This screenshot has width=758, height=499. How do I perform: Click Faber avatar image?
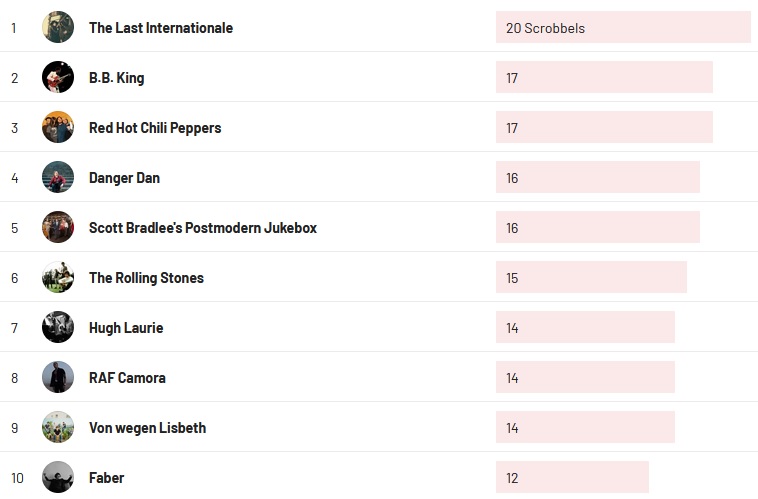tap(58, 477)
